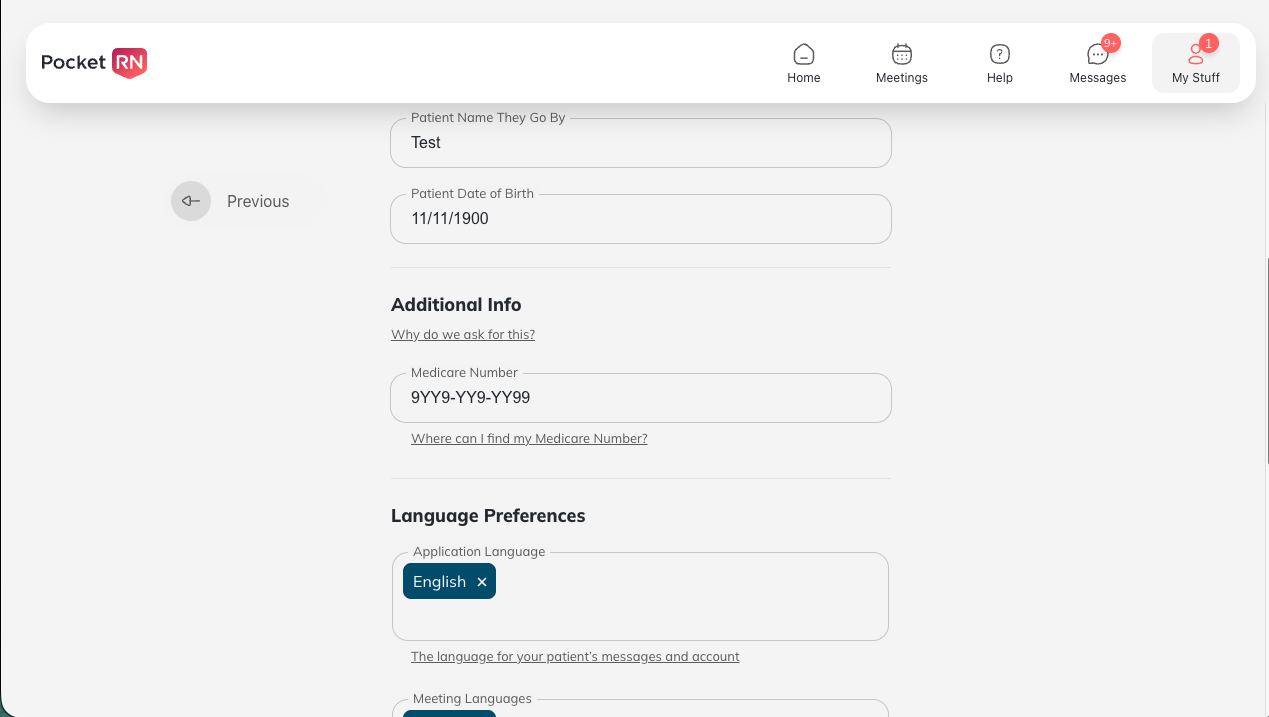The height and width of the screenshot is (717, 1269).
Task: Open 'Where can I find my Medicare Number?' link
Action: [x=529, y=439]
